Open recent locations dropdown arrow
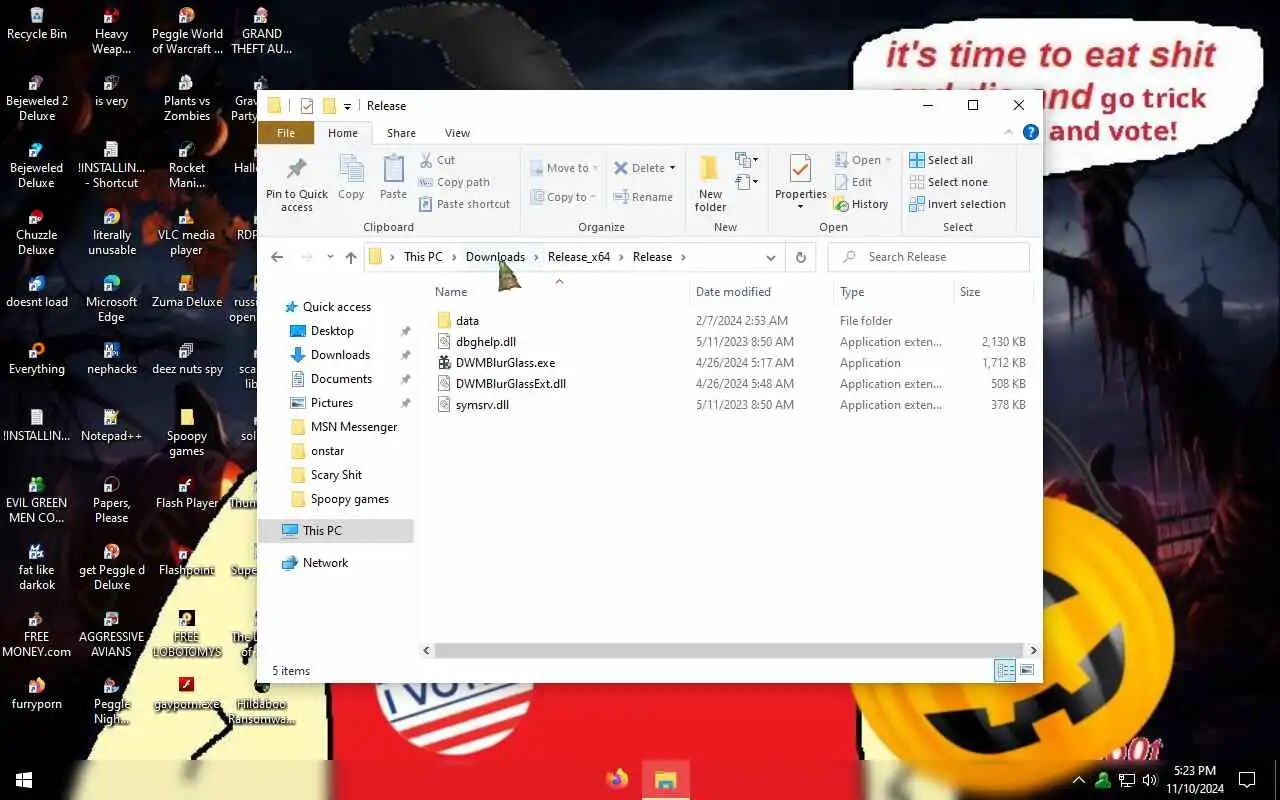This screenshot has width=1280, height=800. tap(331, 257)
